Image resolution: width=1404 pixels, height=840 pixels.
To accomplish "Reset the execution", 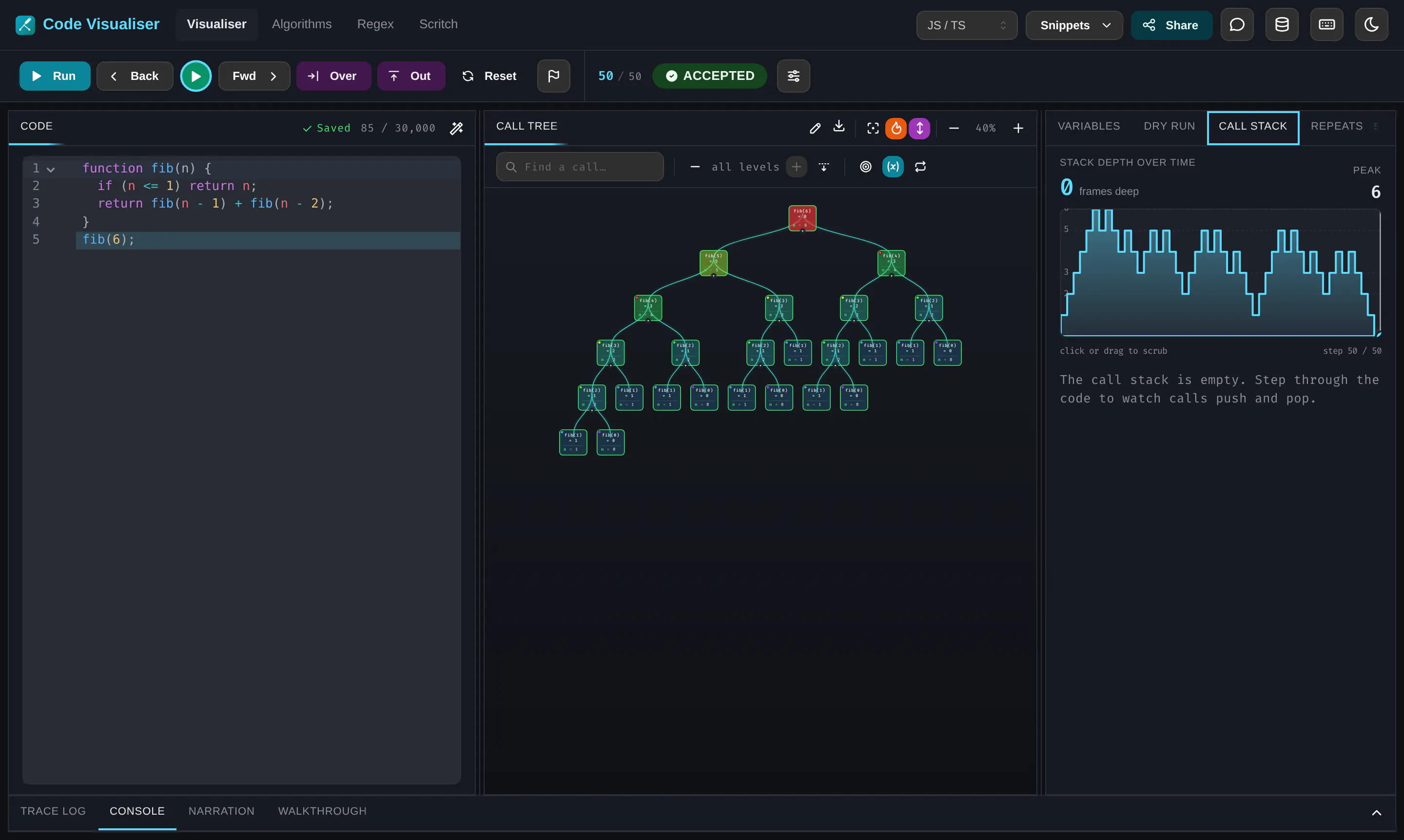I will point(490,76).
